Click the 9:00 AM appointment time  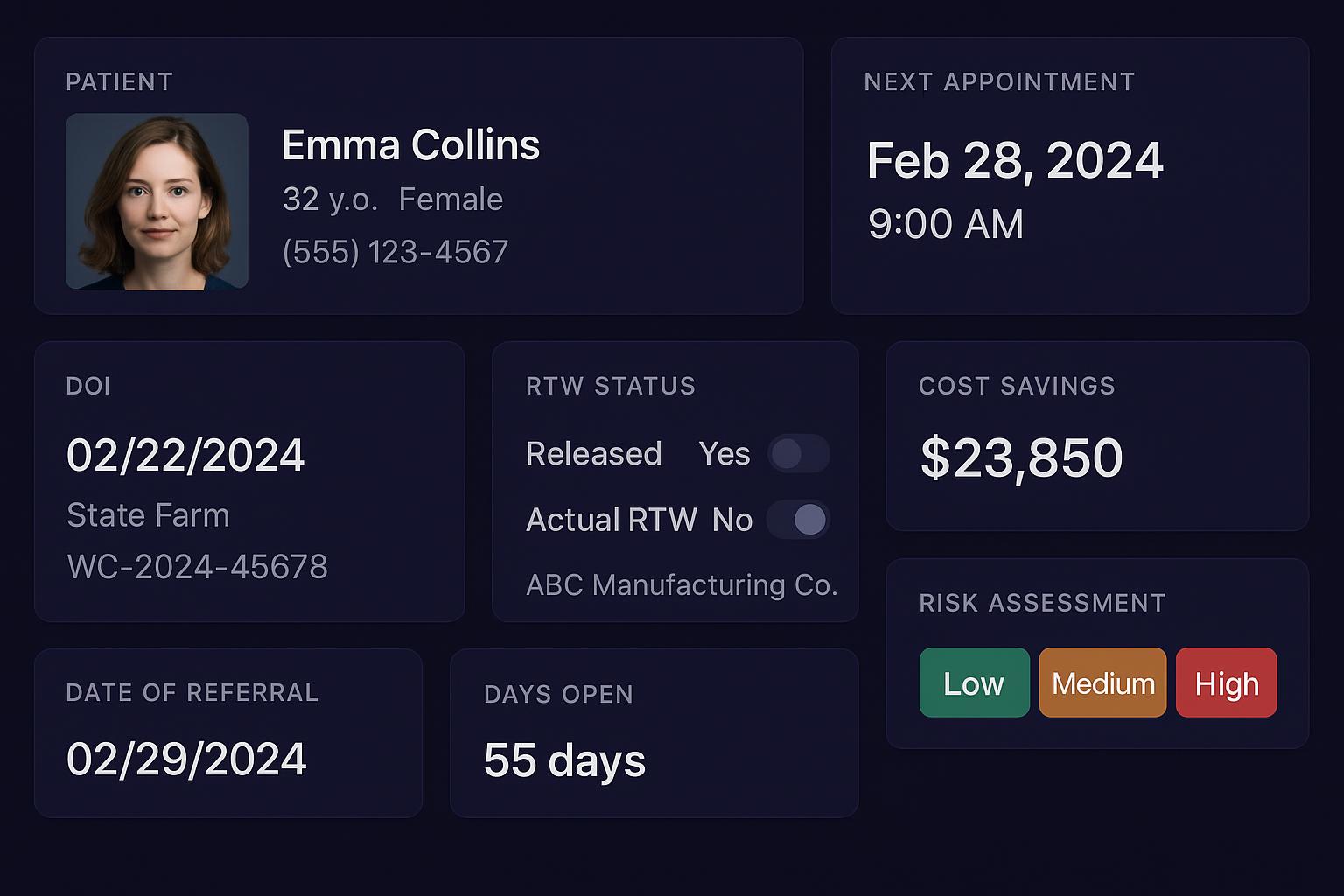[x=946, y=224]
